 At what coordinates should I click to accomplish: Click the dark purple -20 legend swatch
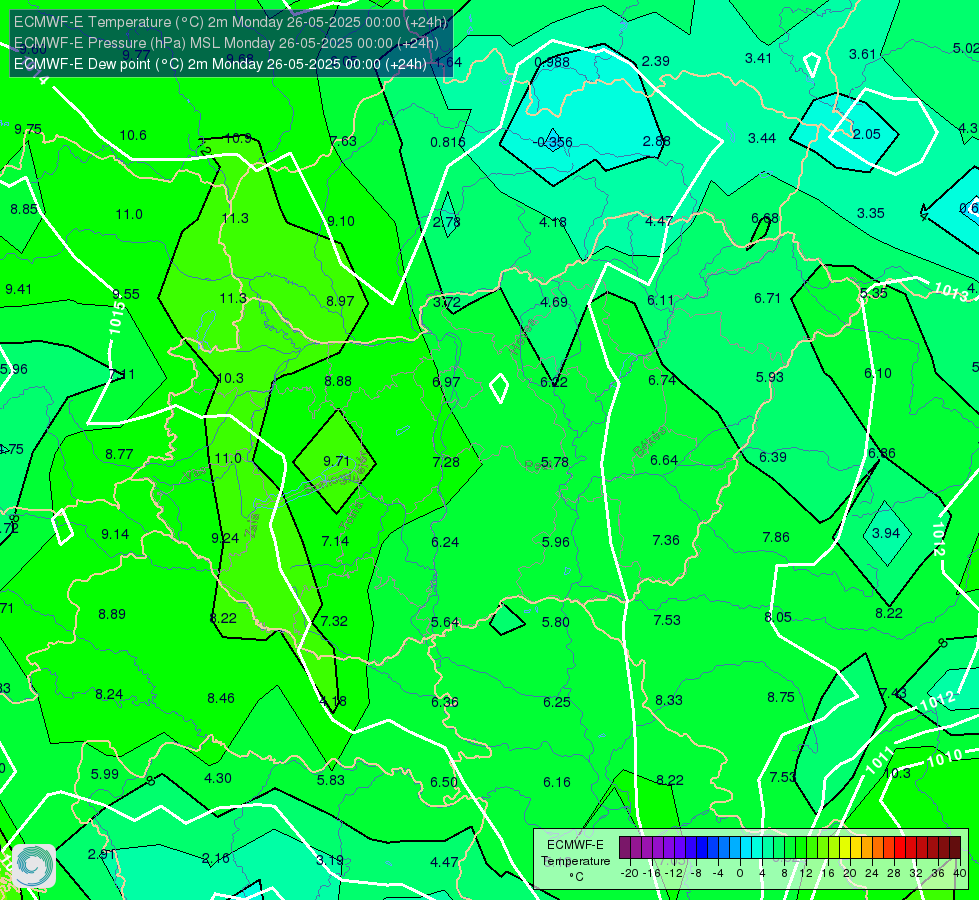tap(625, 848)
